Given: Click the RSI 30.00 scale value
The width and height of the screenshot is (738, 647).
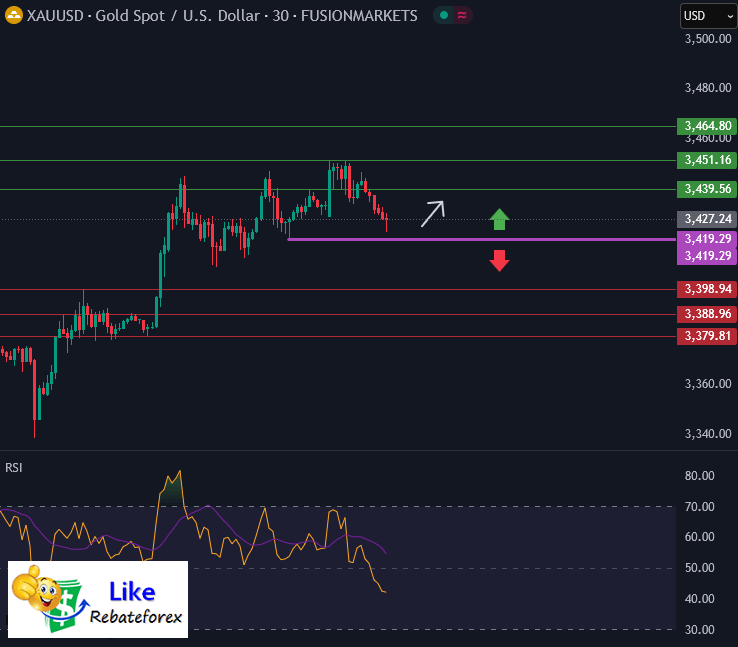Looking at the screenshot, I should 699,630.
